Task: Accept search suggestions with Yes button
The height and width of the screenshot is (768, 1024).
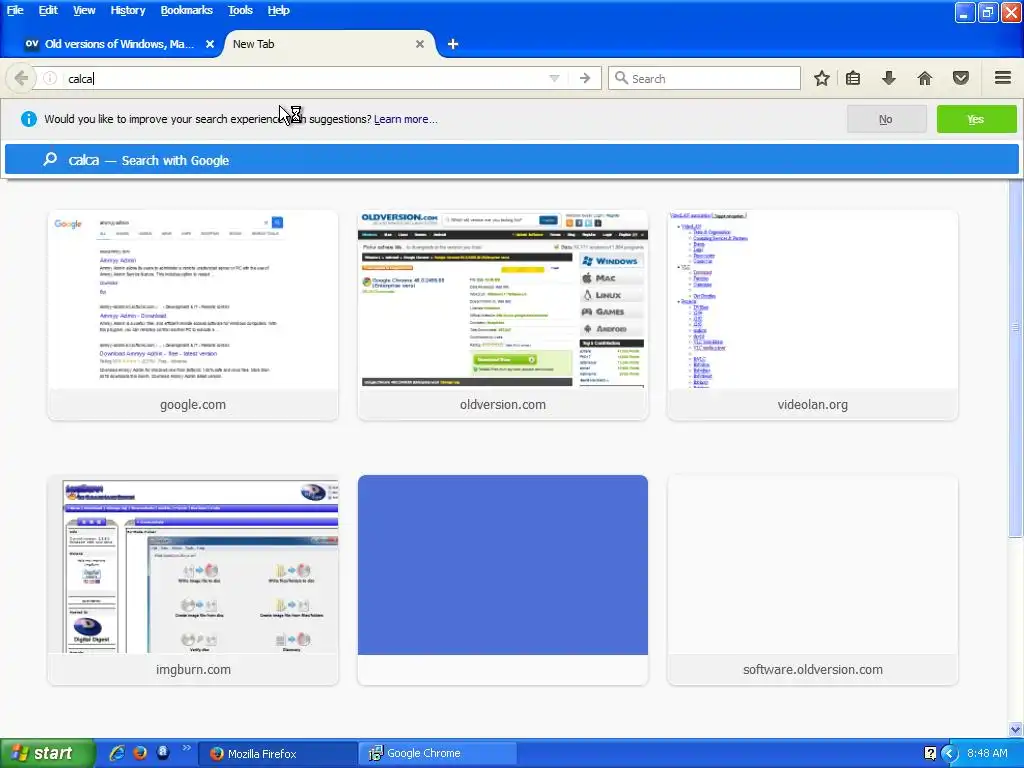Action: pyautogui.click(x=976, y=120)
